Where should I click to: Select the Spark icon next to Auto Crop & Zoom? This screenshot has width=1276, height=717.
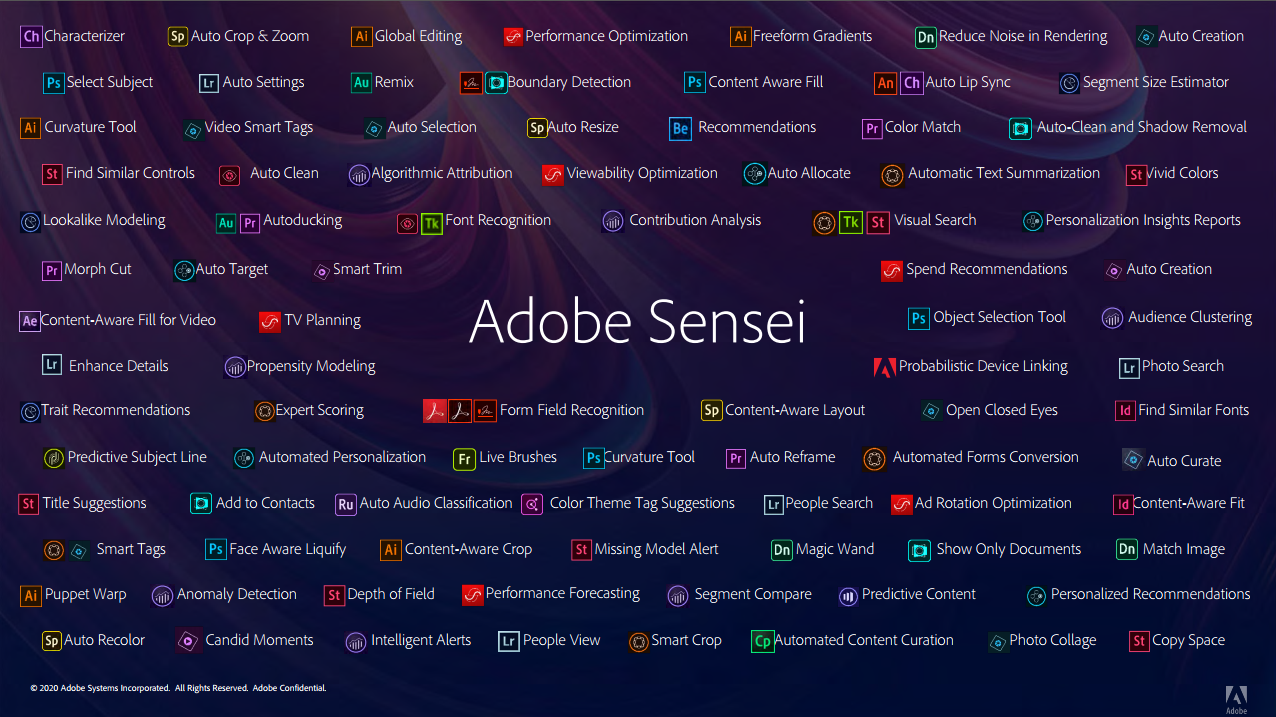(x=178, y=37)
